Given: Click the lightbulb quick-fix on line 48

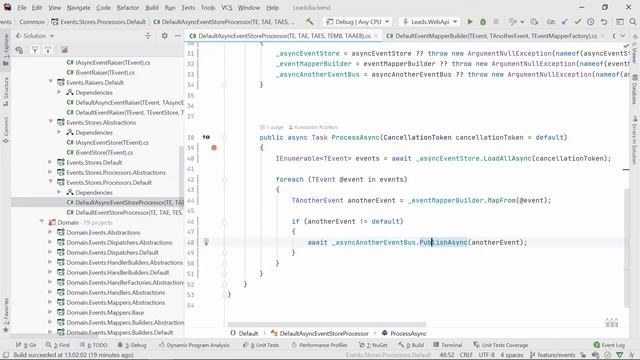Looking at the screenshot, I should [206, 242].
